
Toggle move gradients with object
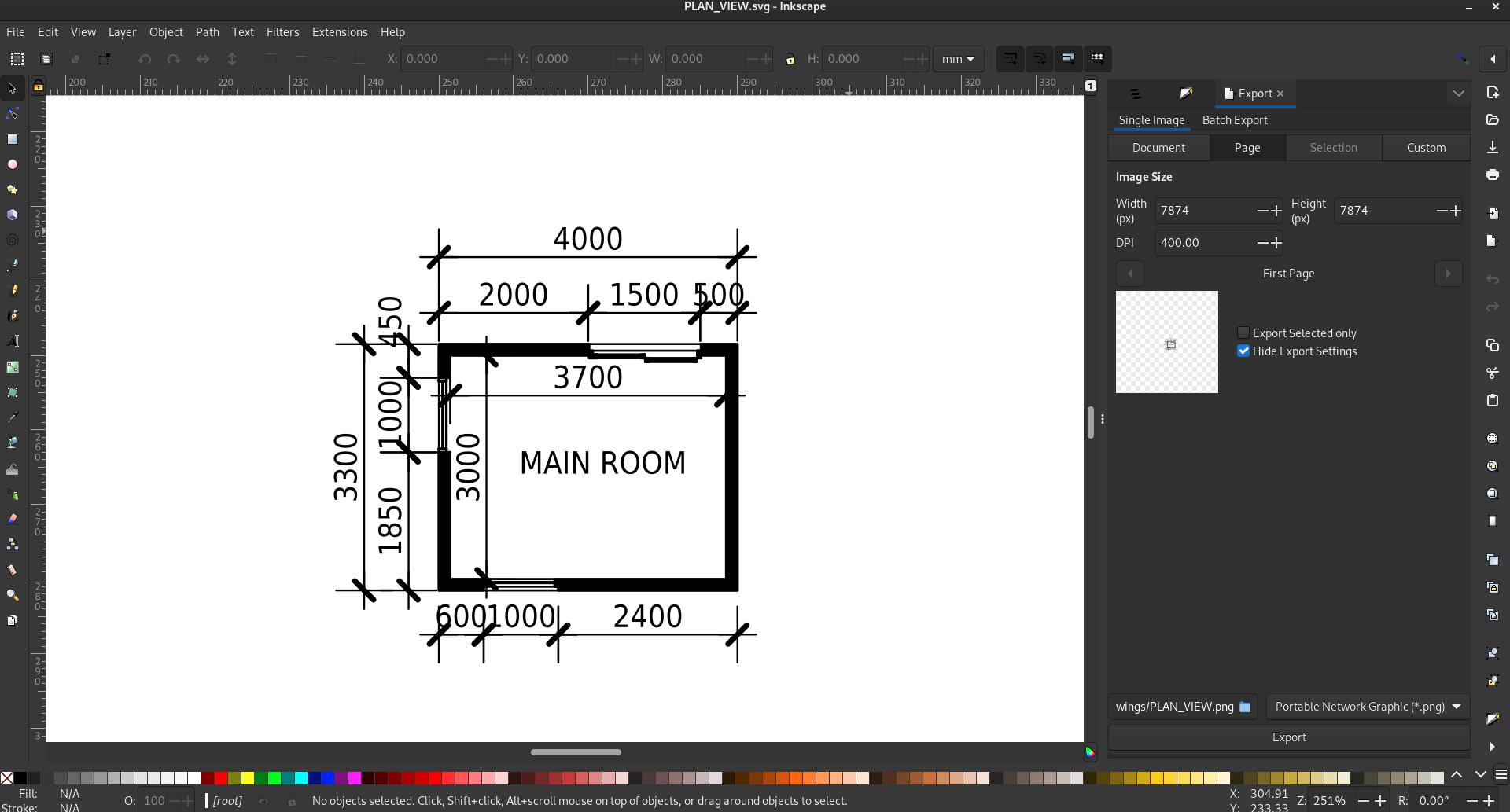pyautogui.click(x=1068, y=58)
